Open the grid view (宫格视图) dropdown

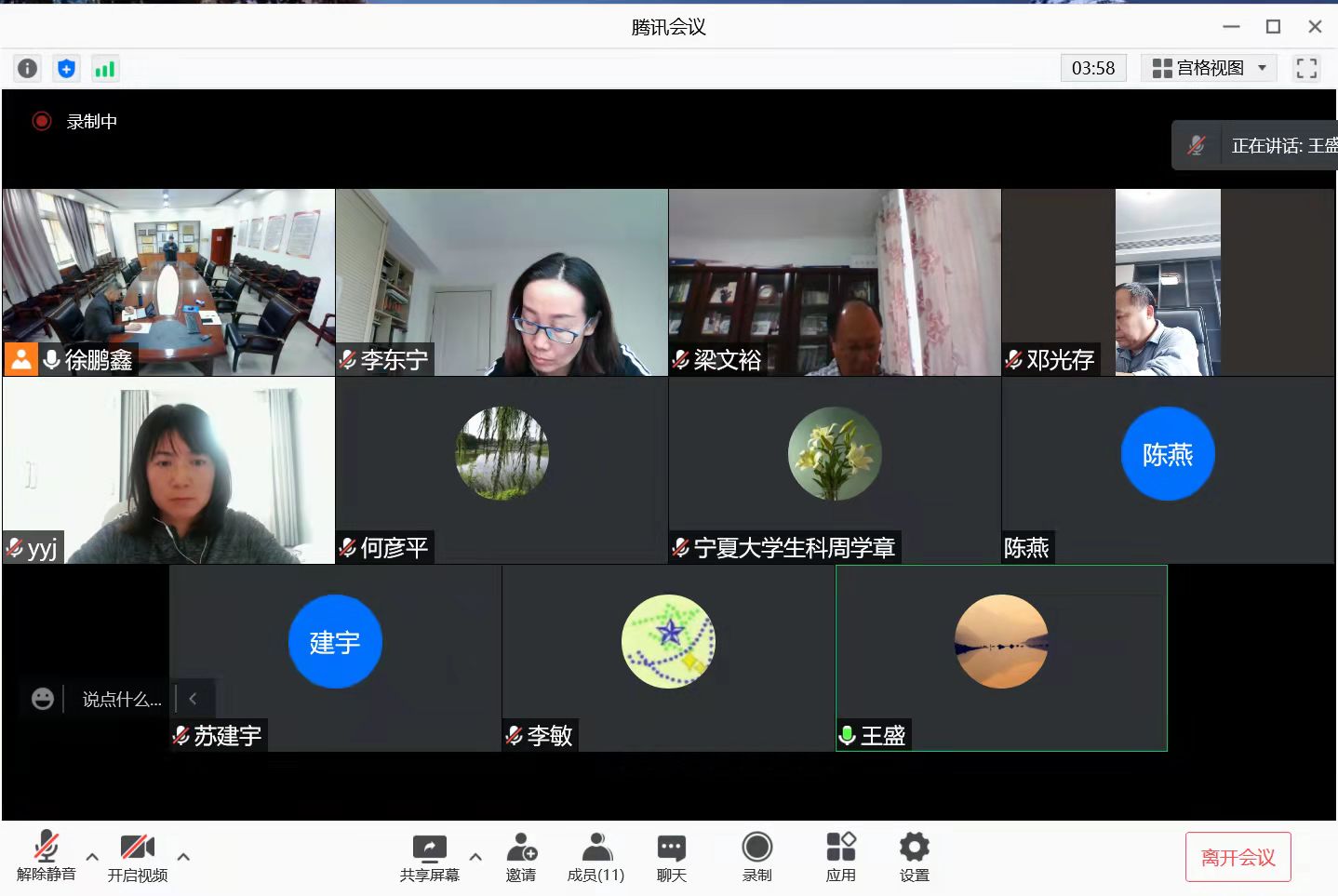point(1209,68)
